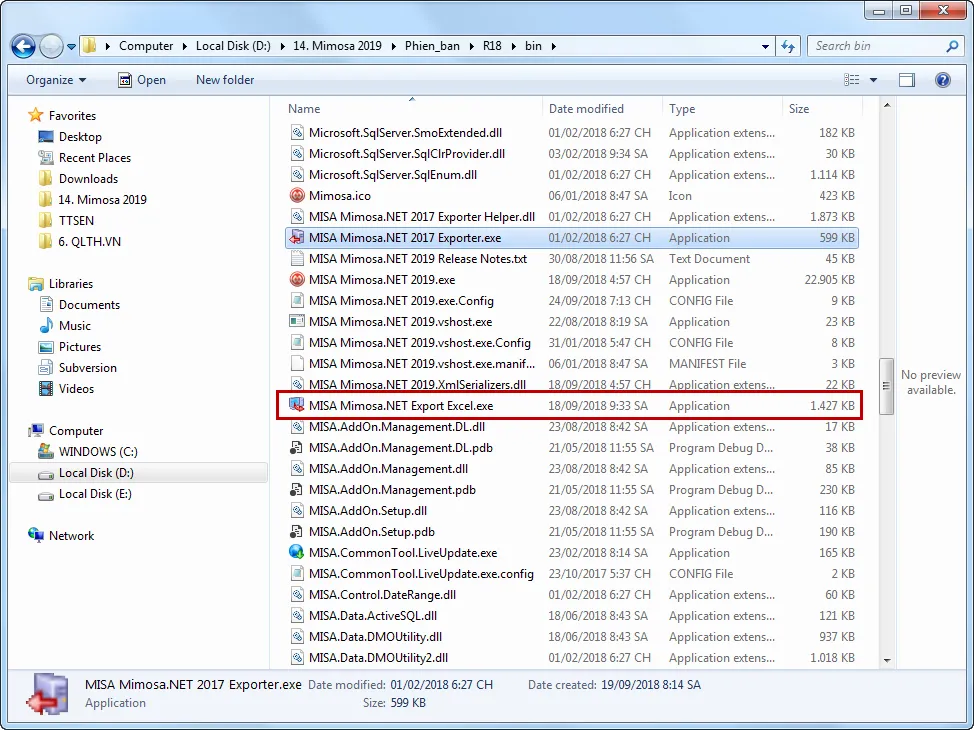Image resolution: width=974 pixels, height=730 pixels.
Task: Click the Back navigation arrow
Action: 24,46
